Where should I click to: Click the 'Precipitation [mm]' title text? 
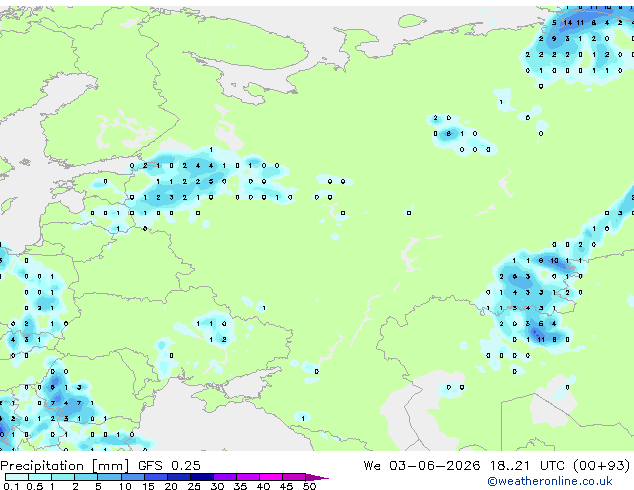pos(65,466)
